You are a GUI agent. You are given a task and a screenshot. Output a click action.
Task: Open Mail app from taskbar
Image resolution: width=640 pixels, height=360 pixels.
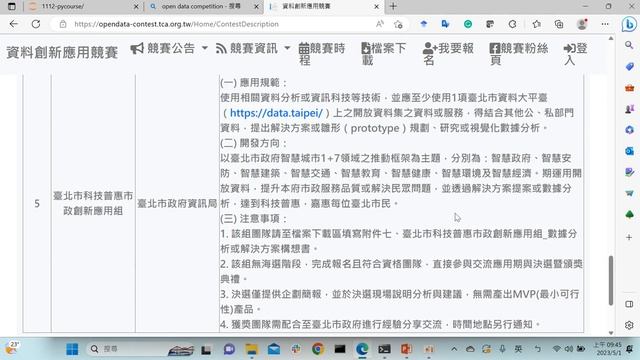click(x=274, y=349)
